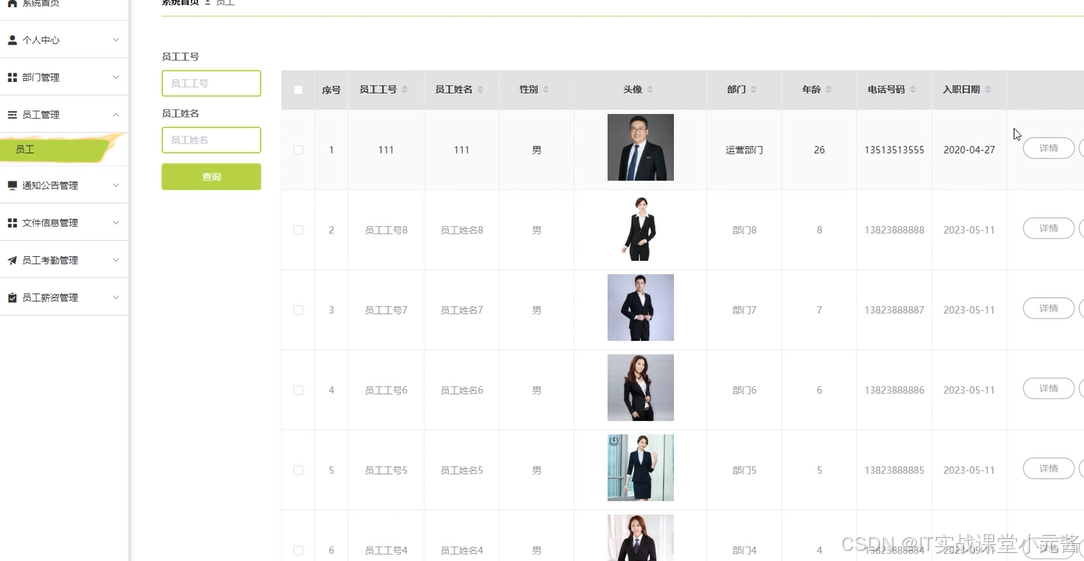Click 系统首页 breadcrumb link
This screenshot has height=561, width=1084.
180,3
